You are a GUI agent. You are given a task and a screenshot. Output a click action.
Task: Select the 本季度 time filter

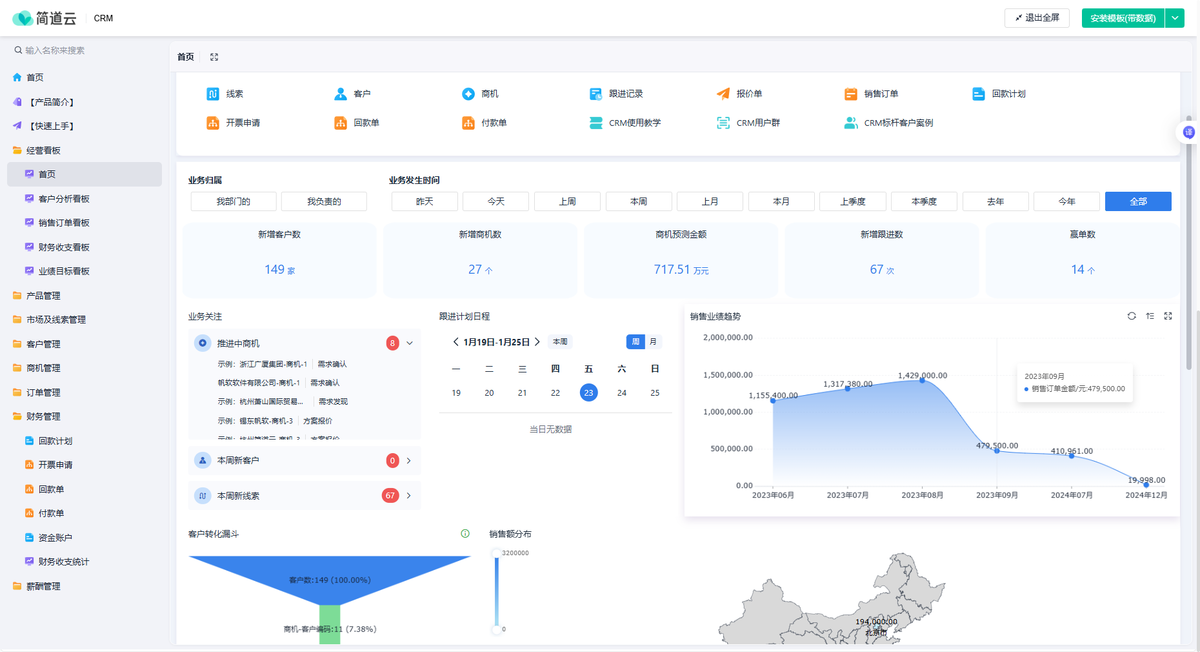(x=924, y=202)
